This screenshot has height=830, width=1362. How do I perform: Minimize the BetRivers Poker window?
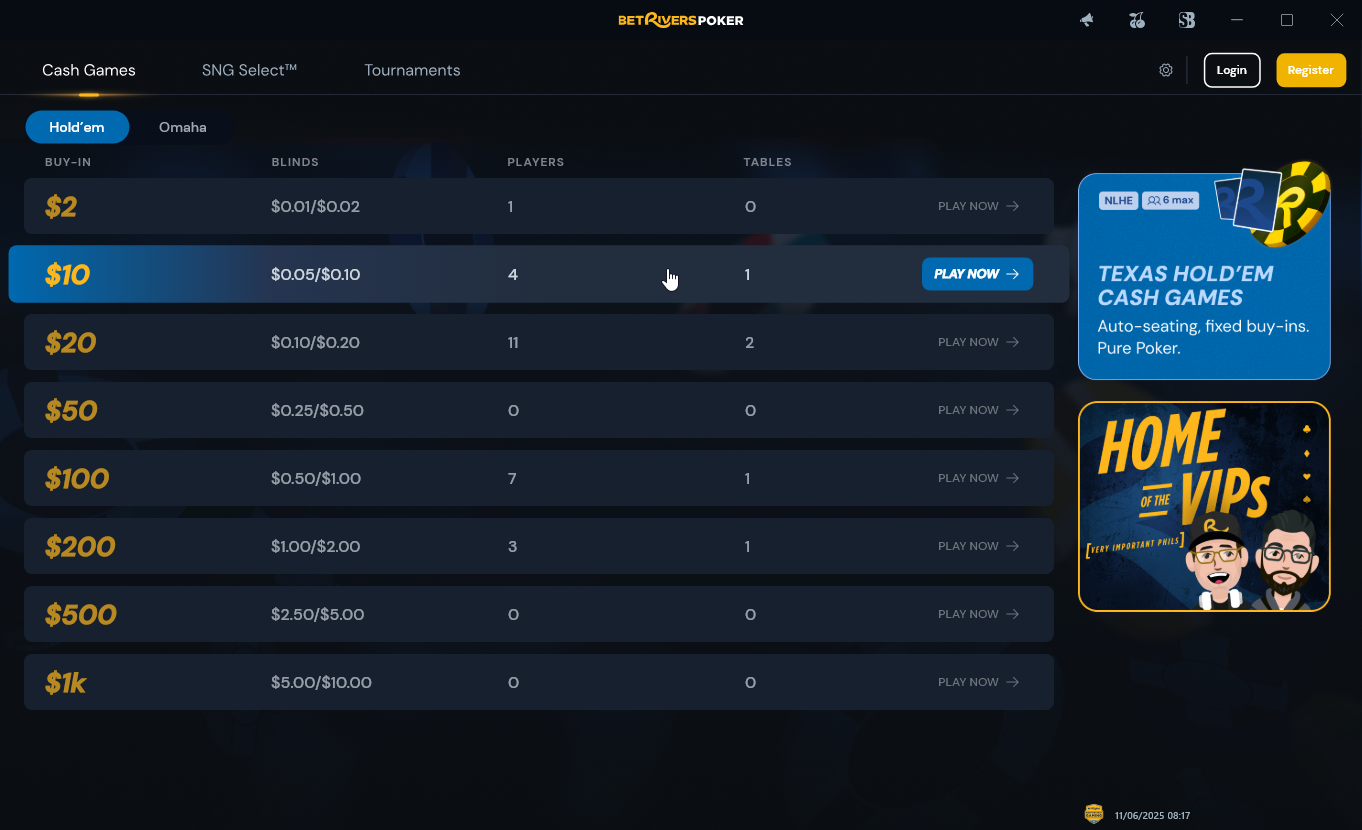1238,20
